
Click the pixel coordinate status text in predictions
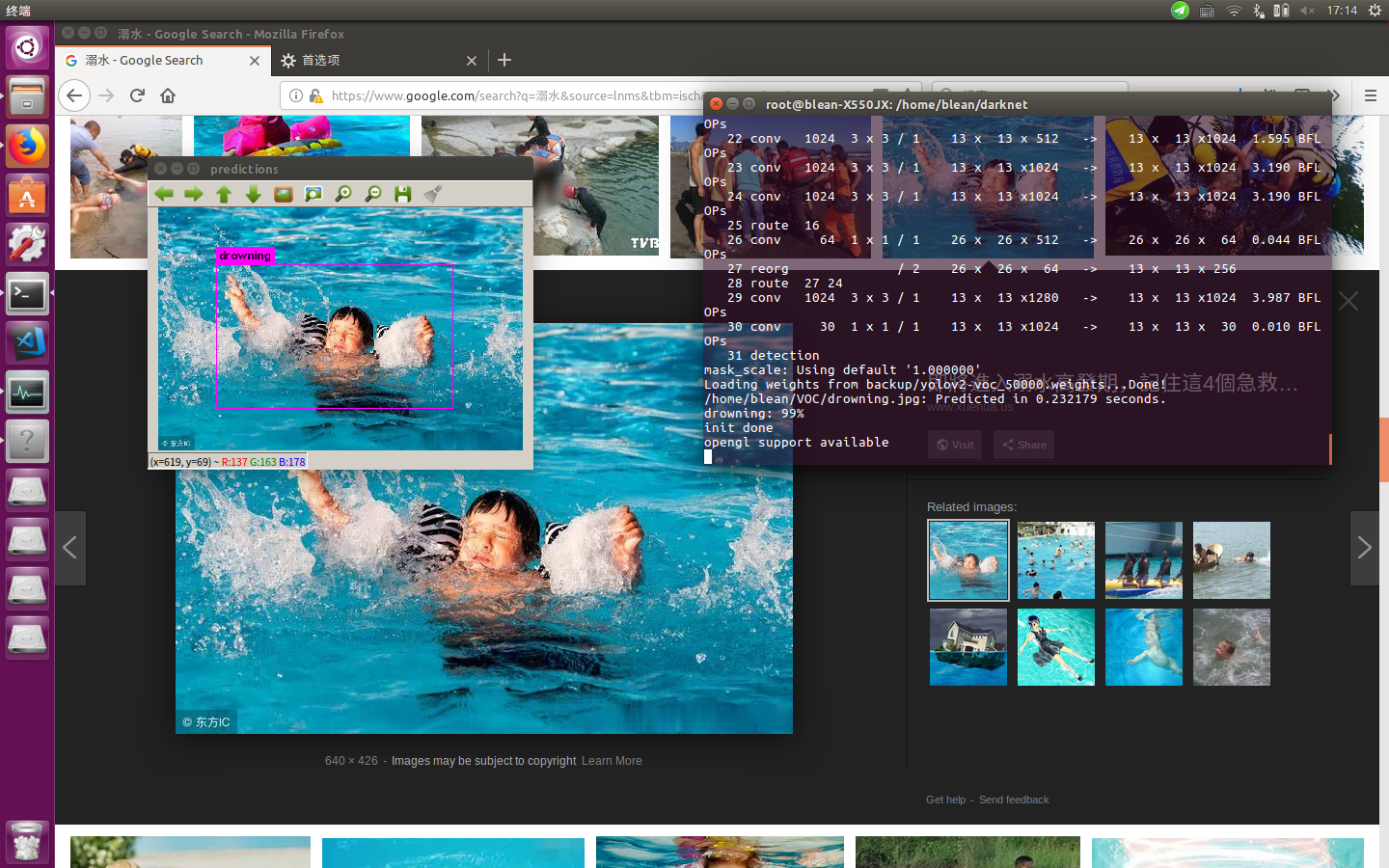(228, 462)
